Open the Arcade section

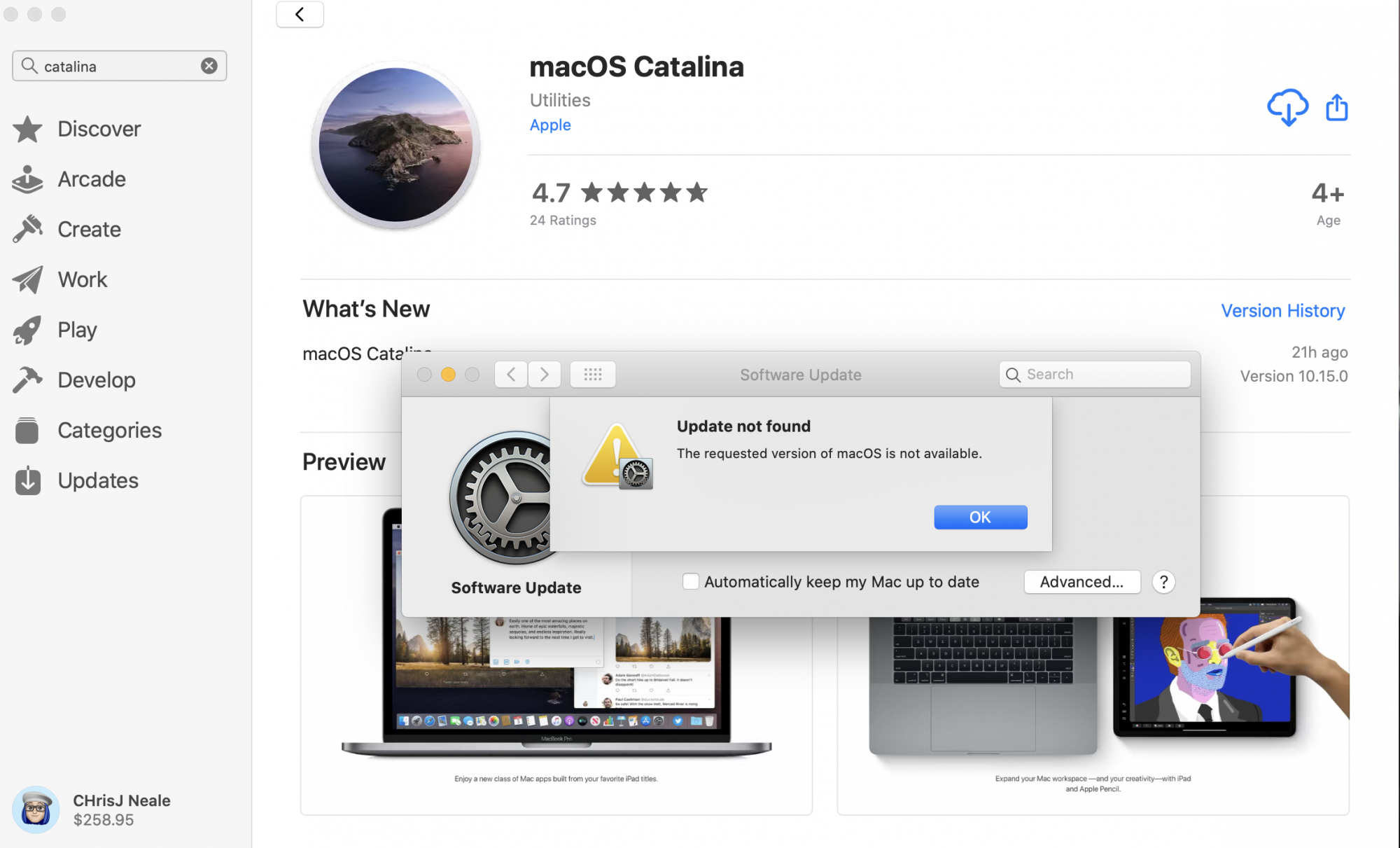(69, 179)
